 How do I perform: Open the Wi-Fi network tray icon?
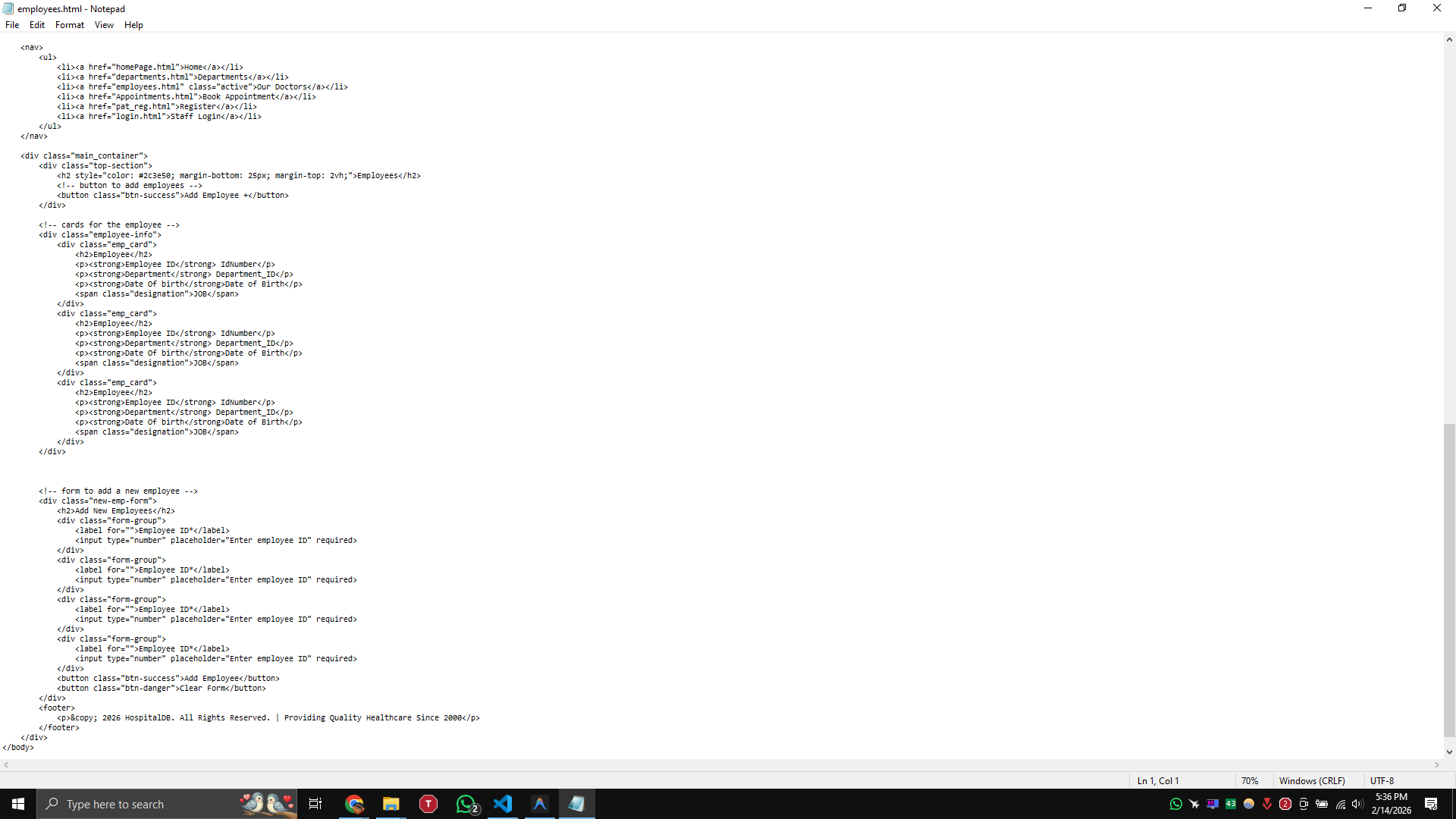tap(1340, 804)
